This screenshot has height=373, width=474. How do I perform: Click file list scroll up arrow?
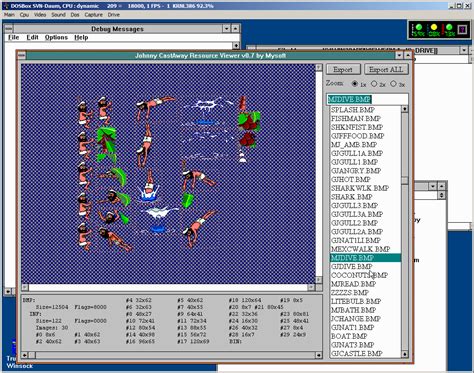coord(405,109)
